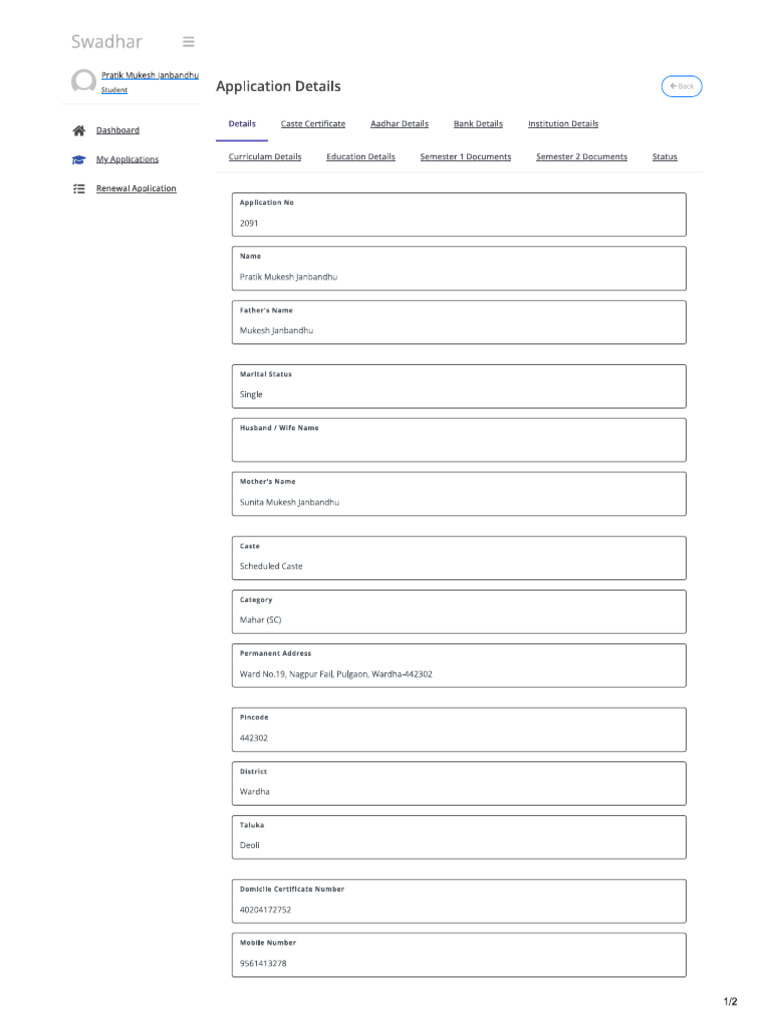
Task: Go back using the Back button
Action: [682, 86]
